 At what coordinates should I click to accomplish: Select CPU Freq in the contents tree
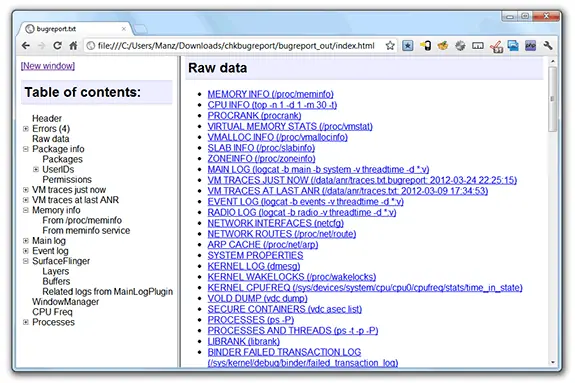52,312
